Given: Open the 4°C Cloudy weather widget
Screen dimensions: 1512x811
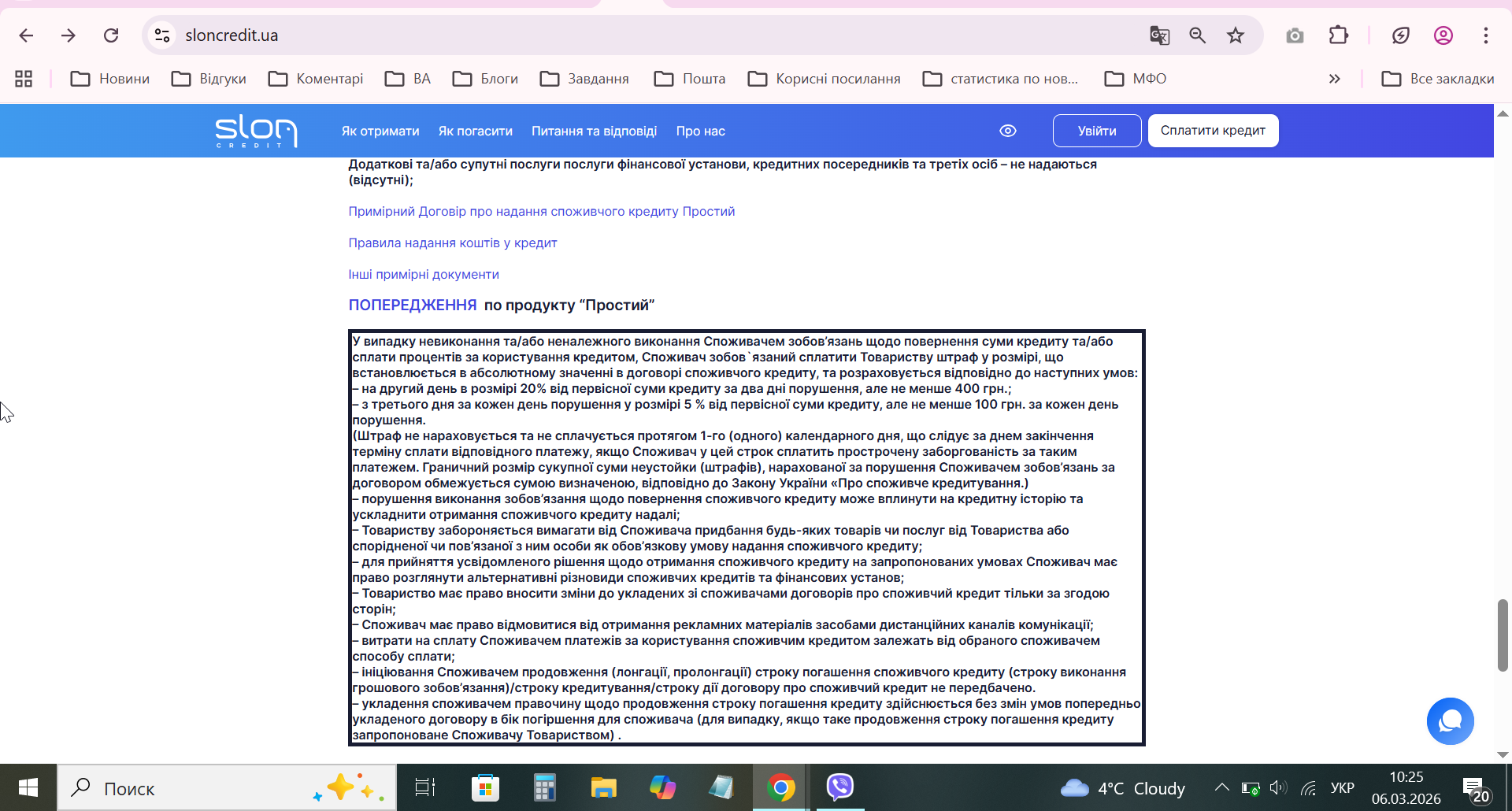Looking at the screenshot, I should [1123, 788].
